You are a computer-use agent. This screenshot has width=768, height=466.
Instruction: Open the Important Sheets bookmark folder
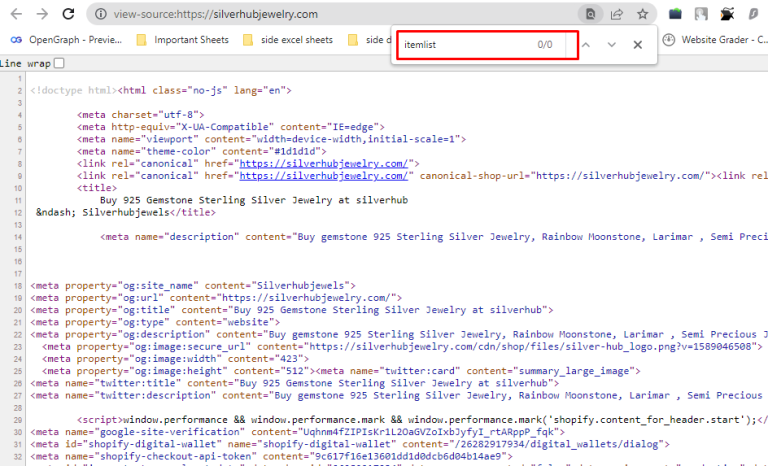183,40
